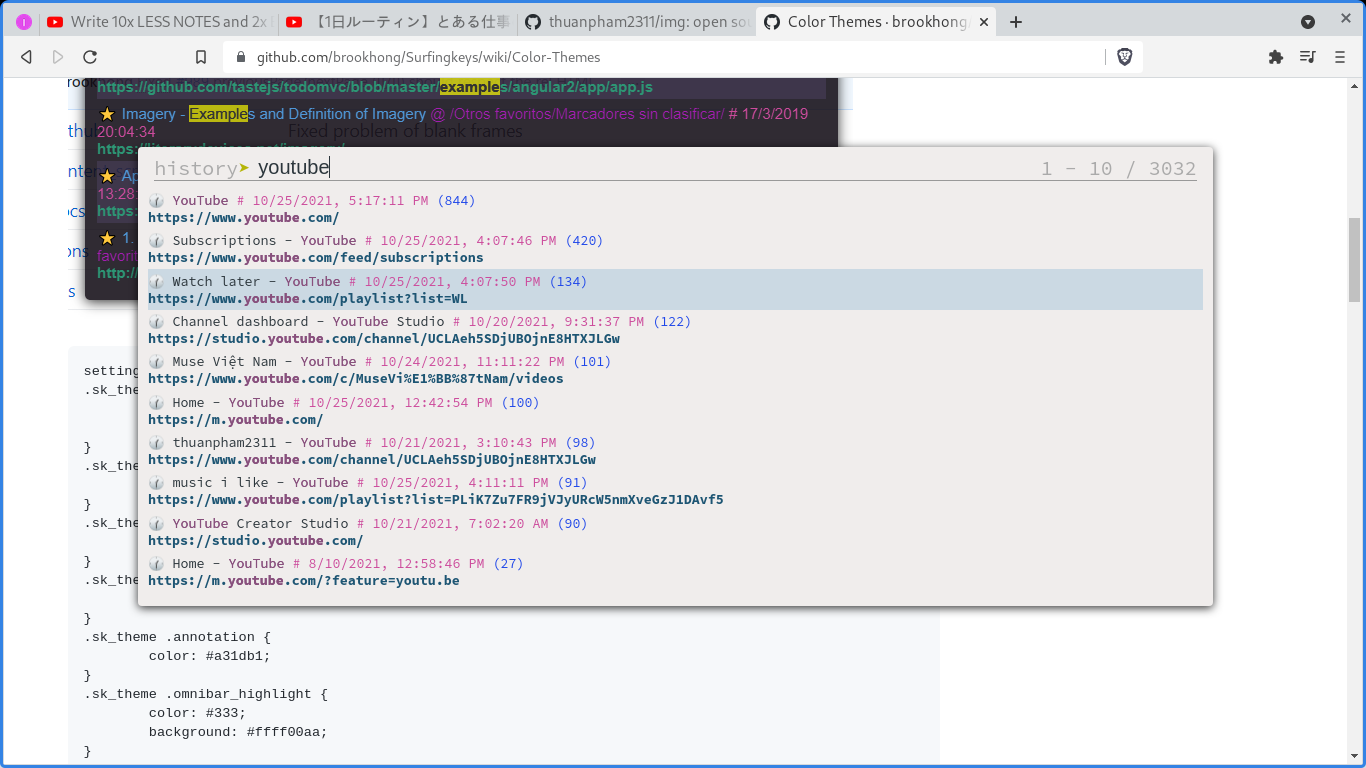Select 'YouTube Creator Studio' title row

(x=260, y=524)
